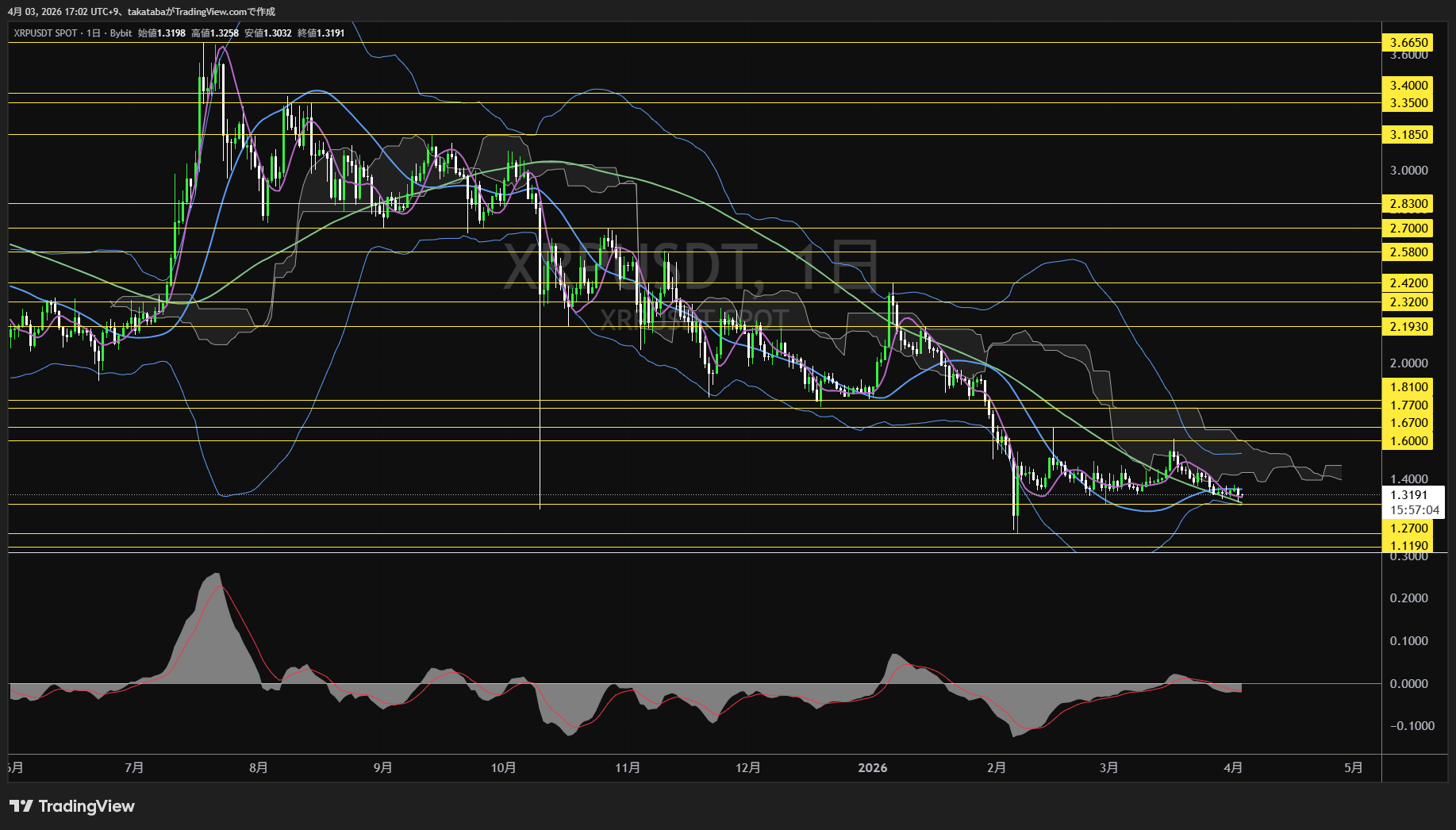Click the 10月 label on time axis
Screen dimensions: 1456x830
504,767
